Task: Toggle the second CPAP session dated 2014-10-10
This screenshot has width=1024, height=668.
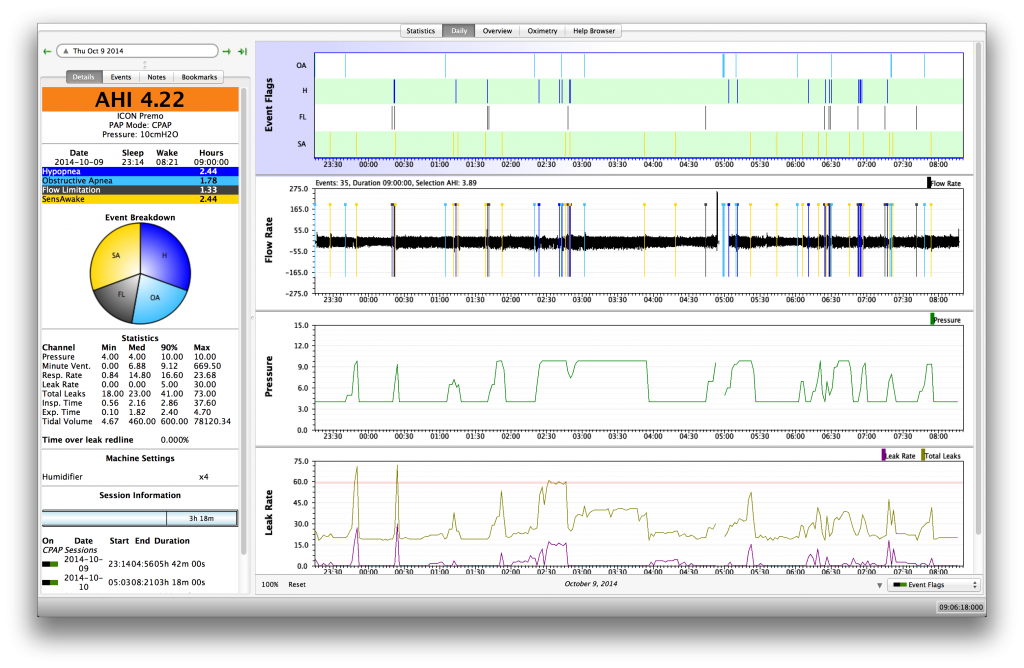Action: 49,581
